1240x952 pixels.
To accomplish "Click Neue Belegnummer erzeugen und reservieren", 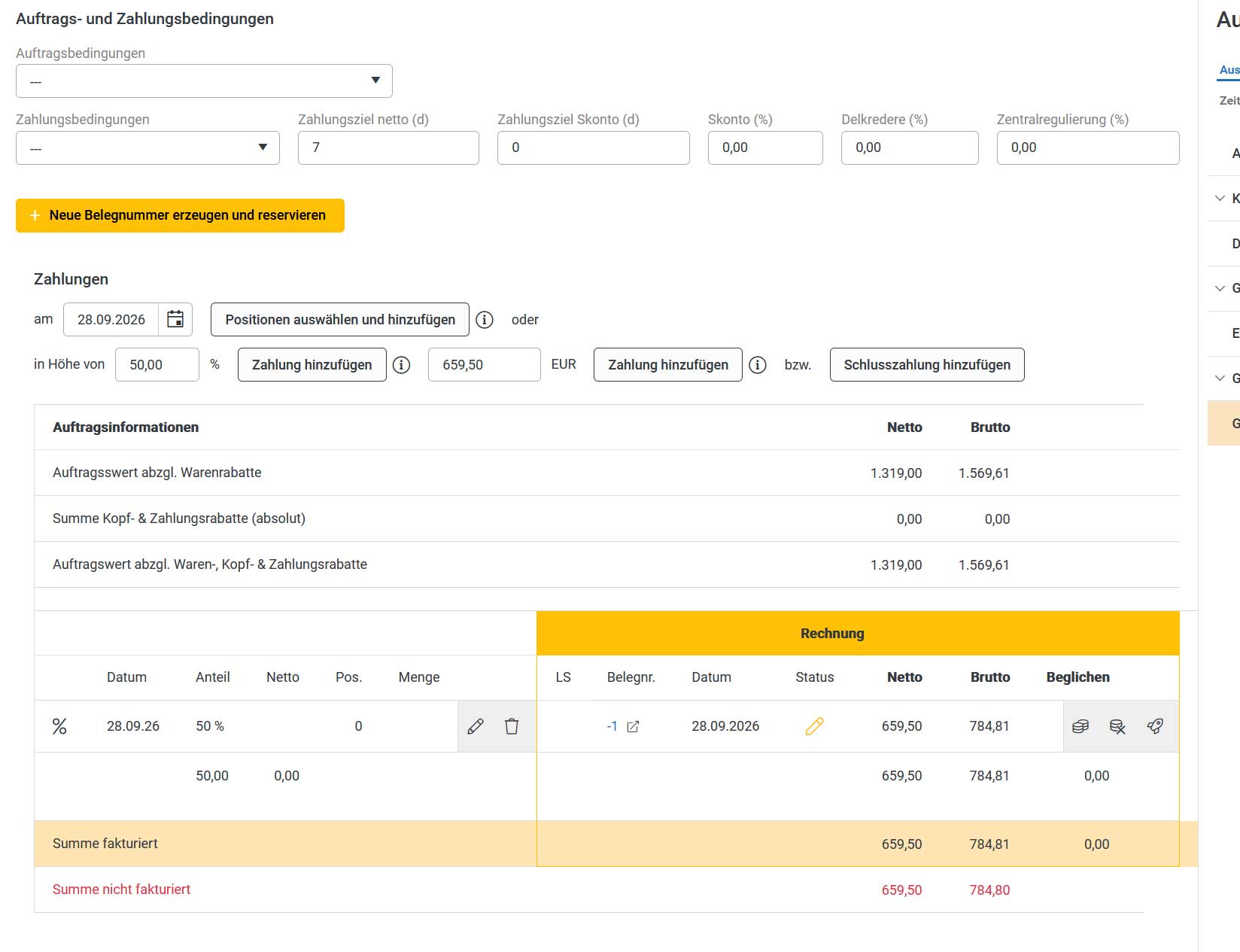I will [180, 215].
